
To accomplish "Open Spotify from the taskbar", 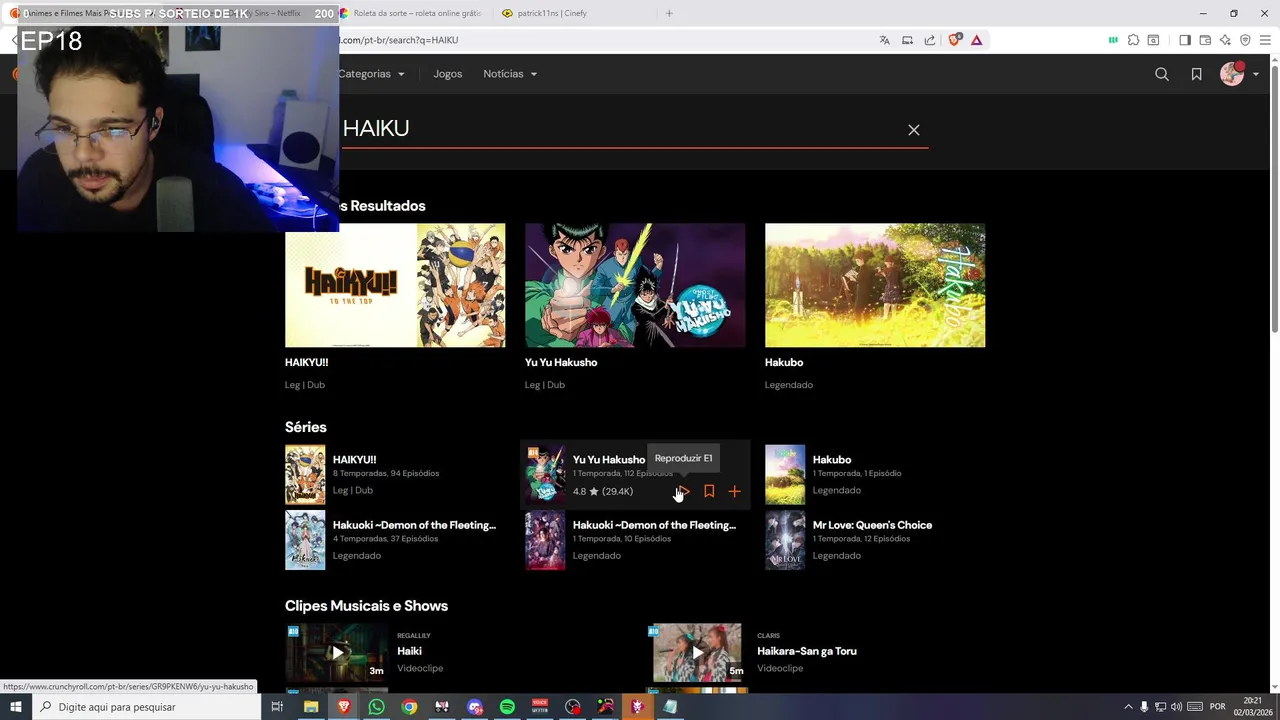I will [x=507, y=707].
